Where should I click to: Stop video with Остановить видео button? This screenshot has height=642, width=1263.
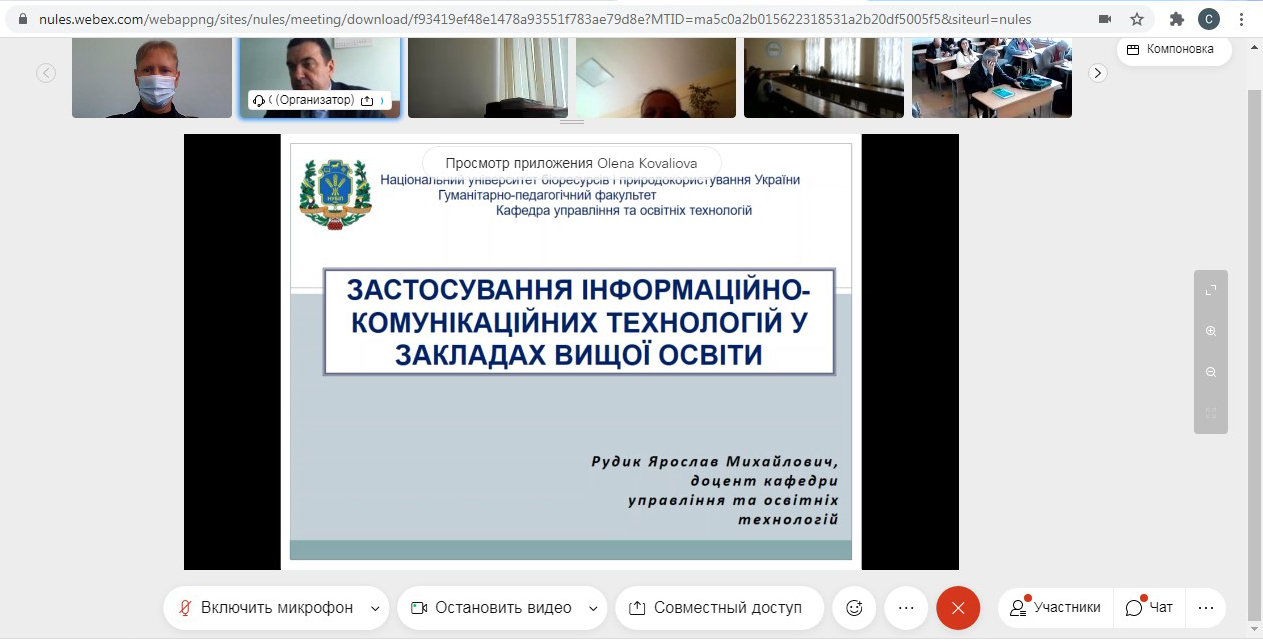[490, 608]
